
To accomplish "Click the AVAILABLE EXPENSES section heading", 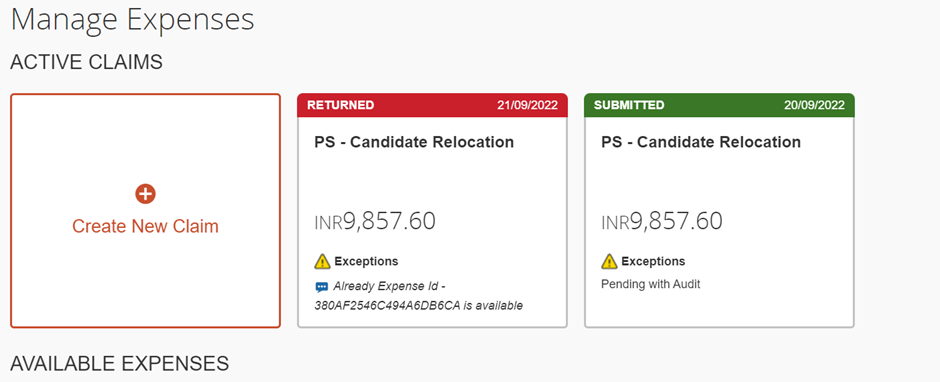I will [119, 363].
